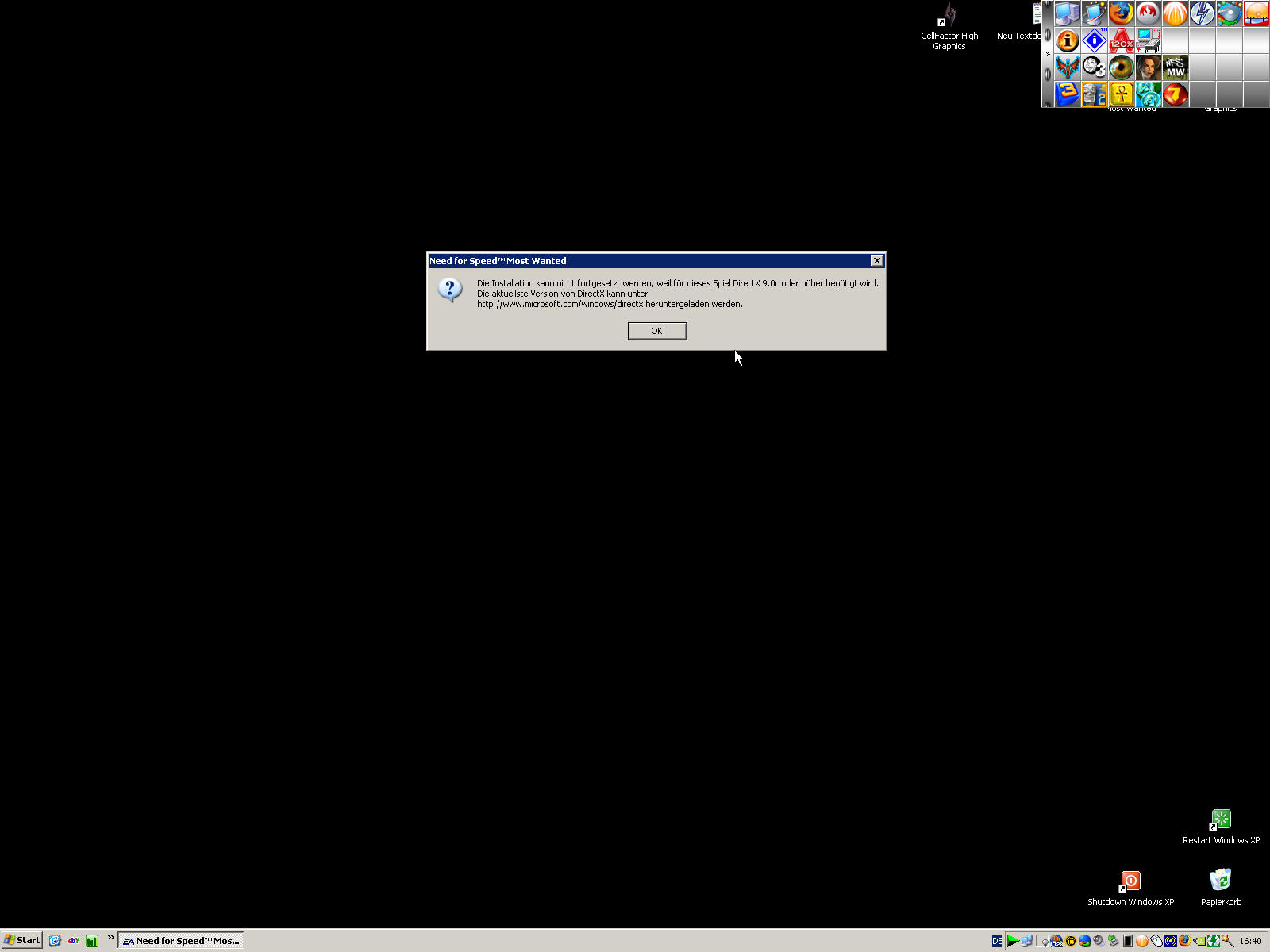This screenshot has width=1270, height=952.
Task: Click the system clock showing 16:40
Action: (1250, 941)
